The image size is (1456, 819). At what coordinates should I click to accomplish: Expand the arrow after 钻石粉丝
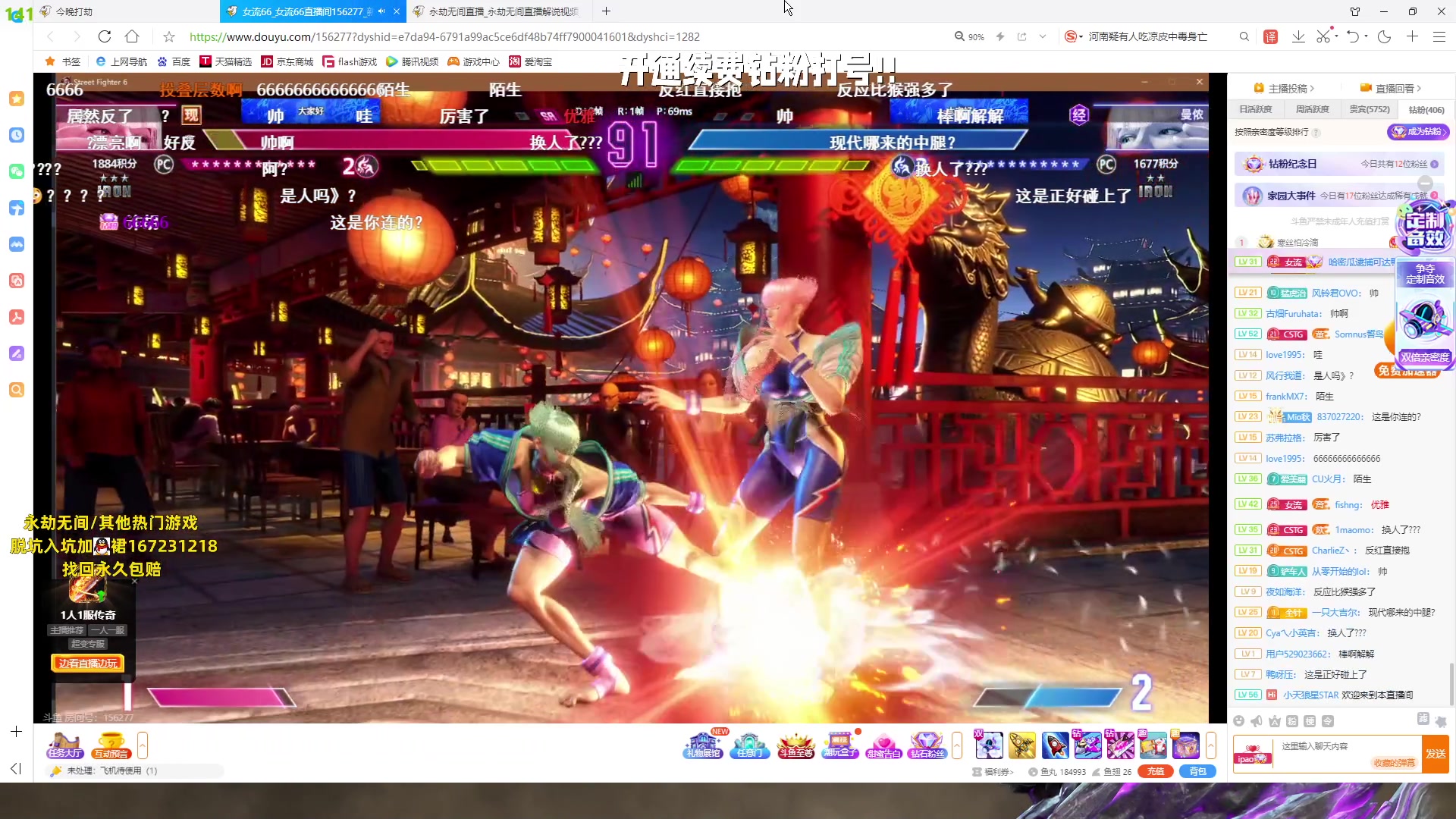coord(957,745)
